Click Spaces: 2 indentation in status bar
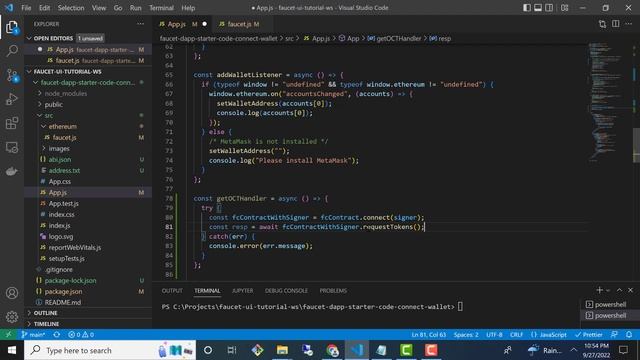The height and width of the screenshot is (360, 640). click(x=466, y=334)
